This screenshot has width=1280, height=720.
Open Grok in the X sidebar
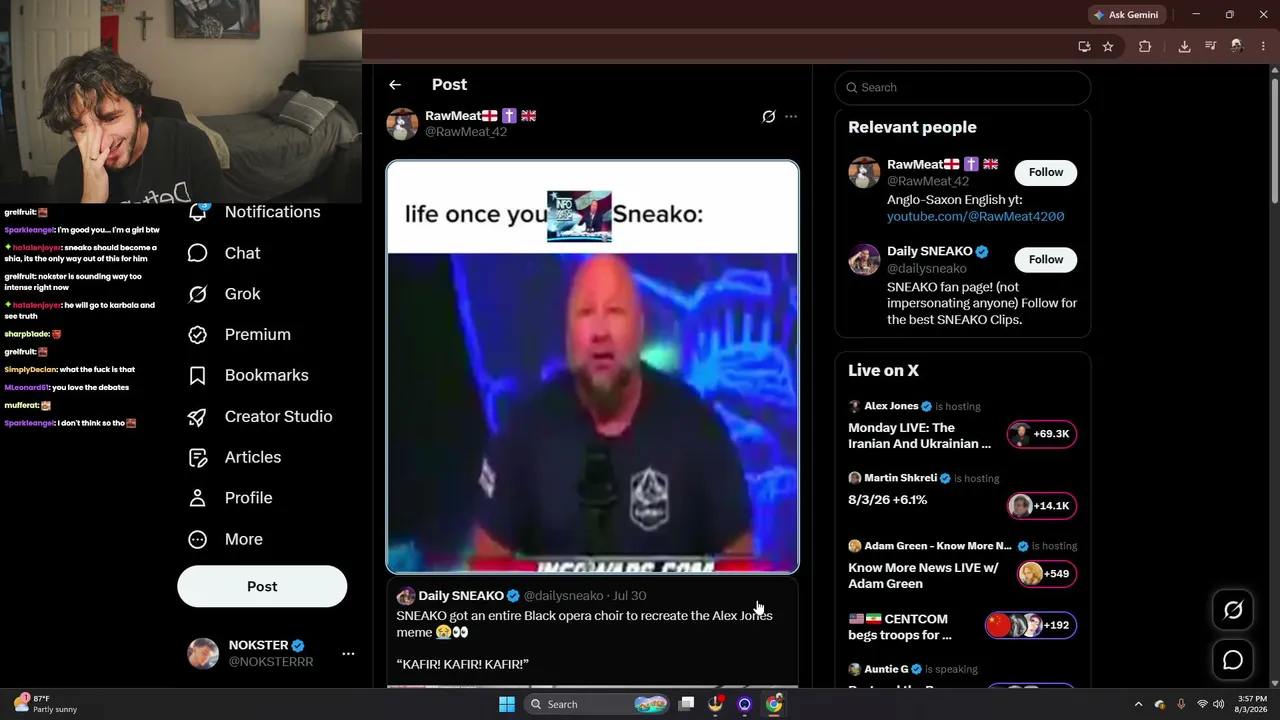pos(224,294)
